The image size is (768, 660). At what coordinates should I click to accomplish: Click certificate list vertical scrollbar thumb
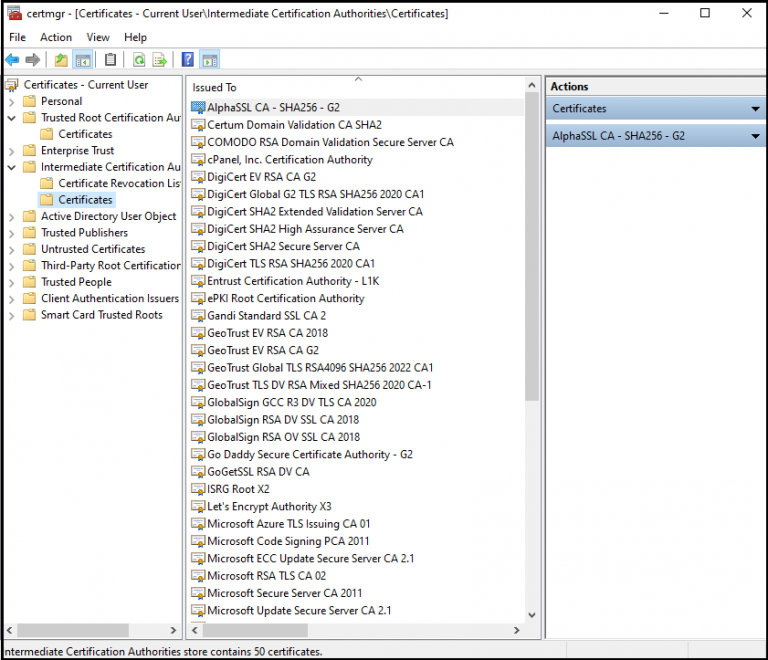coord(532,248)
